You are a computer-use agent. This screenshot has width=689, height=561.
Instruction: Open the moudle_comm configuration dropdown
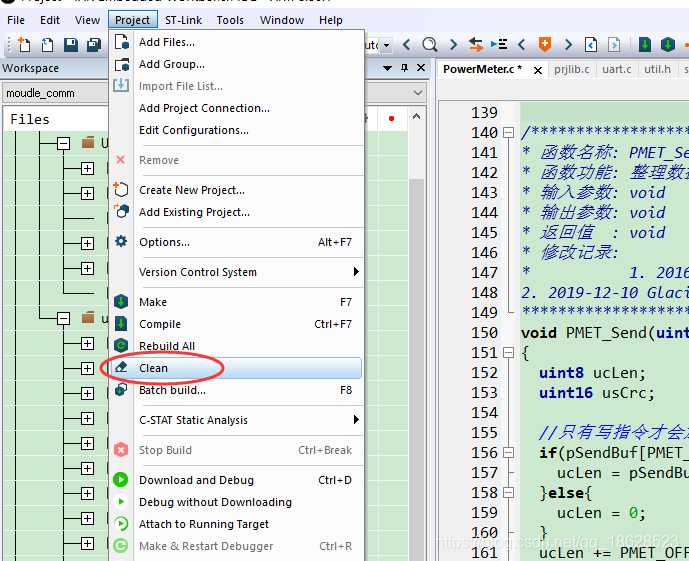(418, 93)
